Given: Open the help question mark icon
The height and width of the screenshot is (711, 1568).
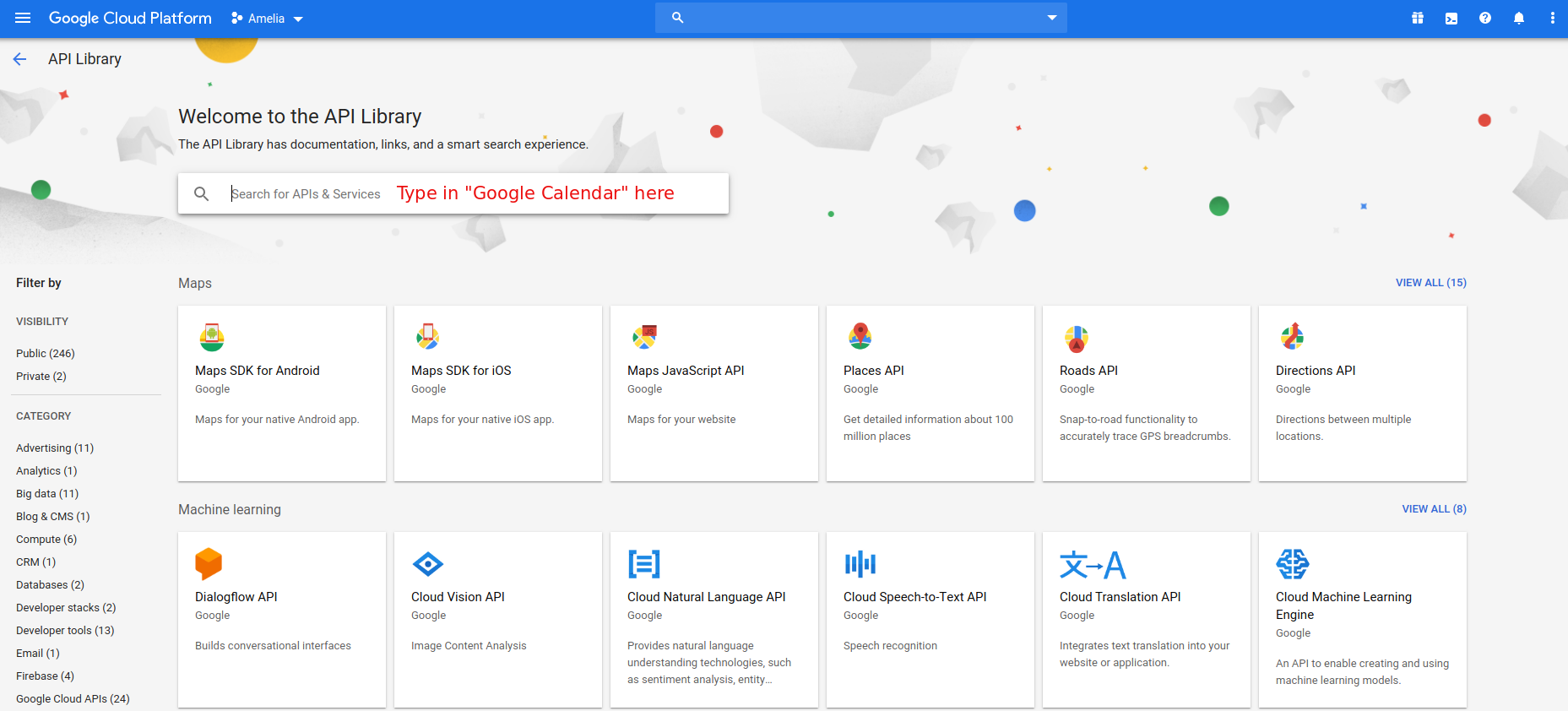Looking at the screenshot, I should (1485, 18).
